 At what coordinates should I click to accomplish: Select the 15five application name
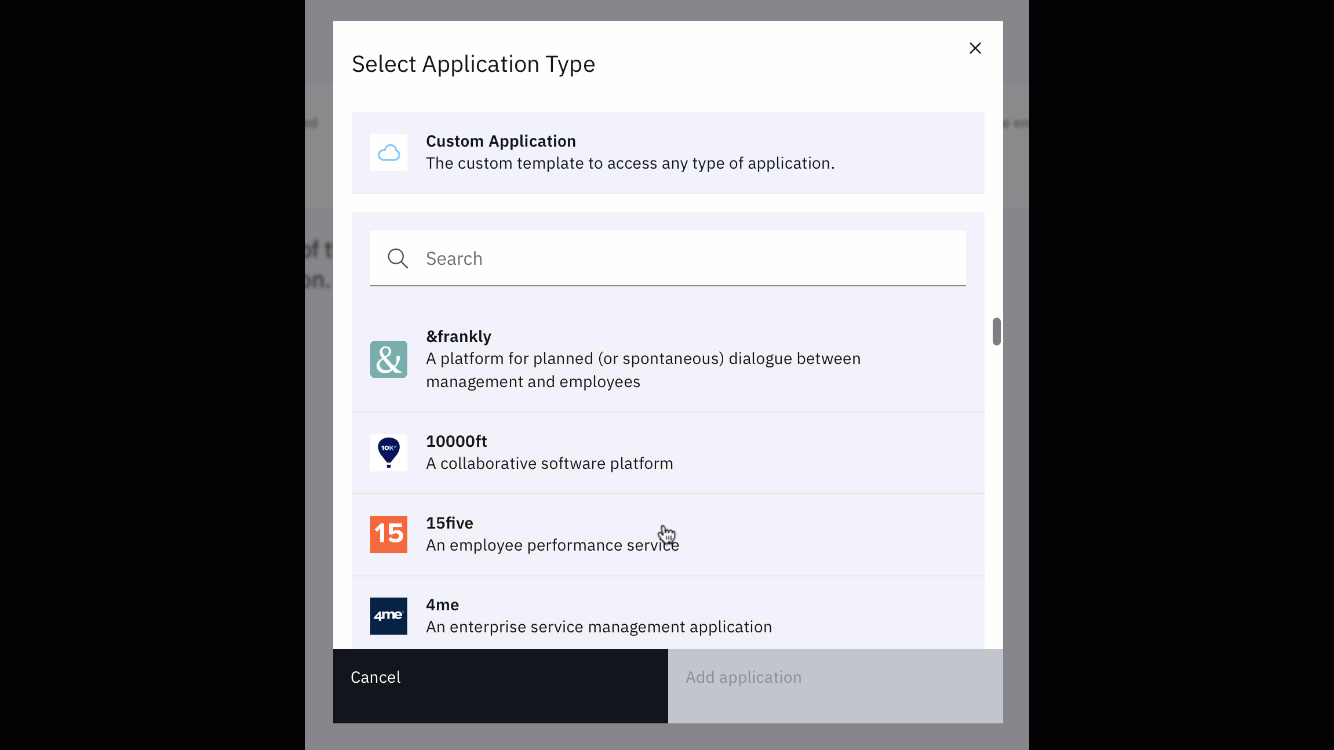click(450, 523)
